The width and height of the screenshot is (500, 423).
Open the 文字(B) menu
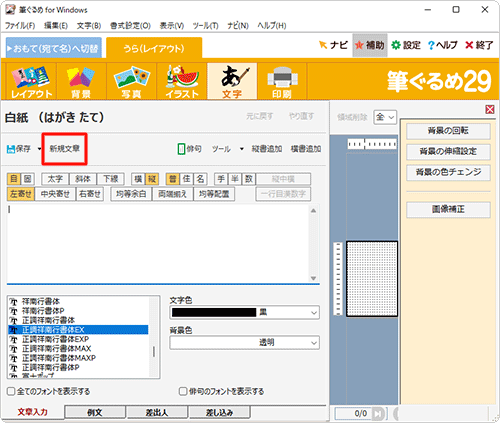pos(89,26)
